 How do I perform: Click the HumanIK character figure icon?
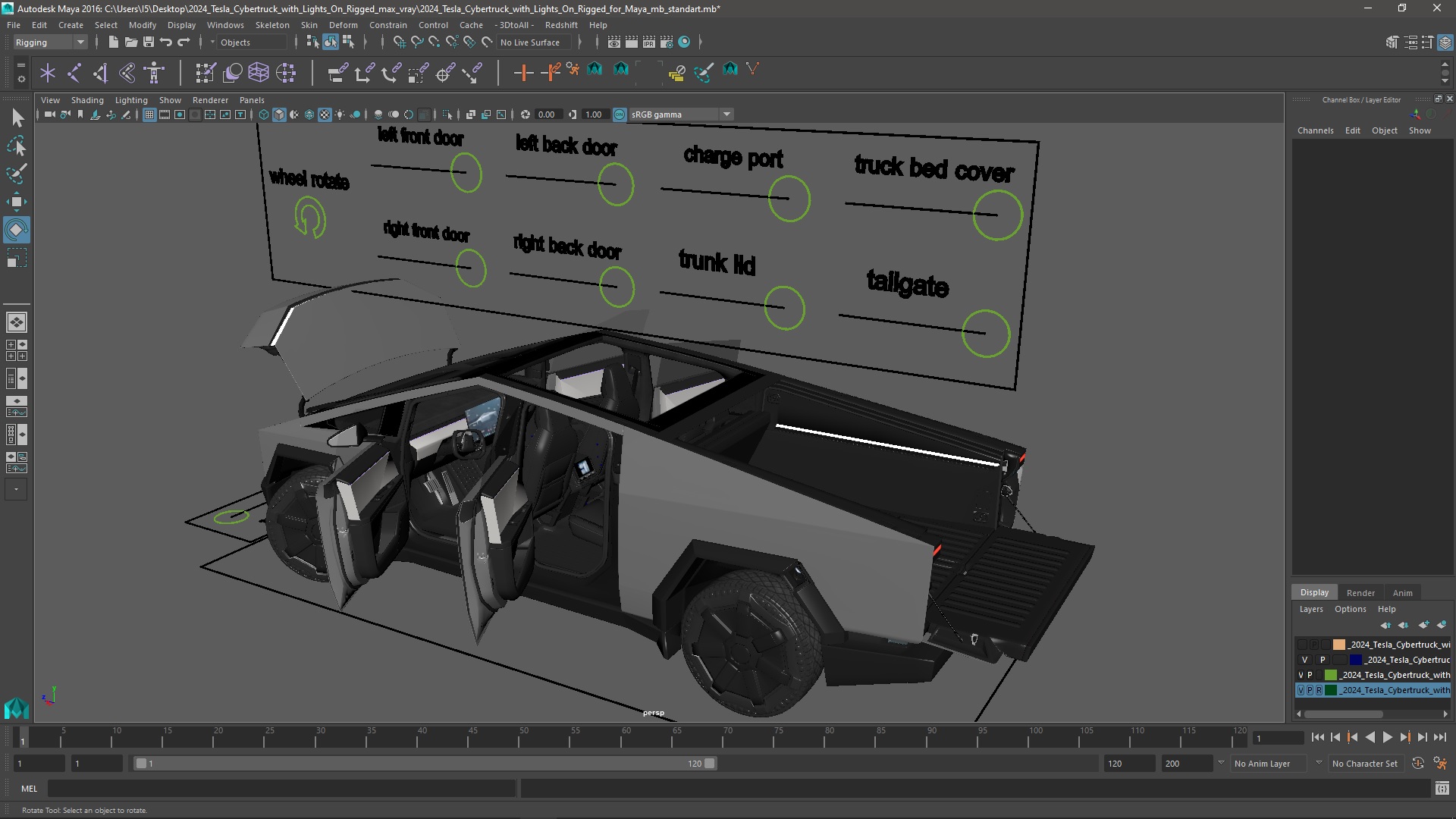pos(154,73)
